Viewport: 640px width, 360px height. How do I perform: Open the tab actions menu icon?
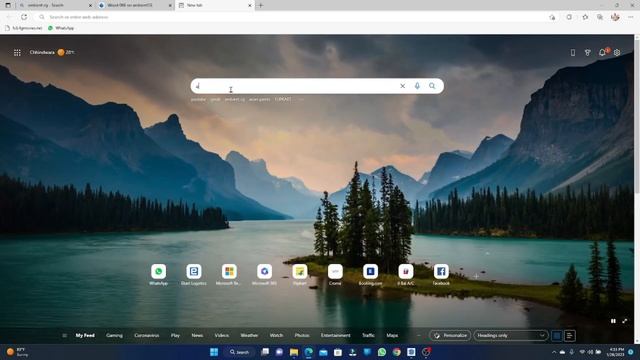(7, 5)
